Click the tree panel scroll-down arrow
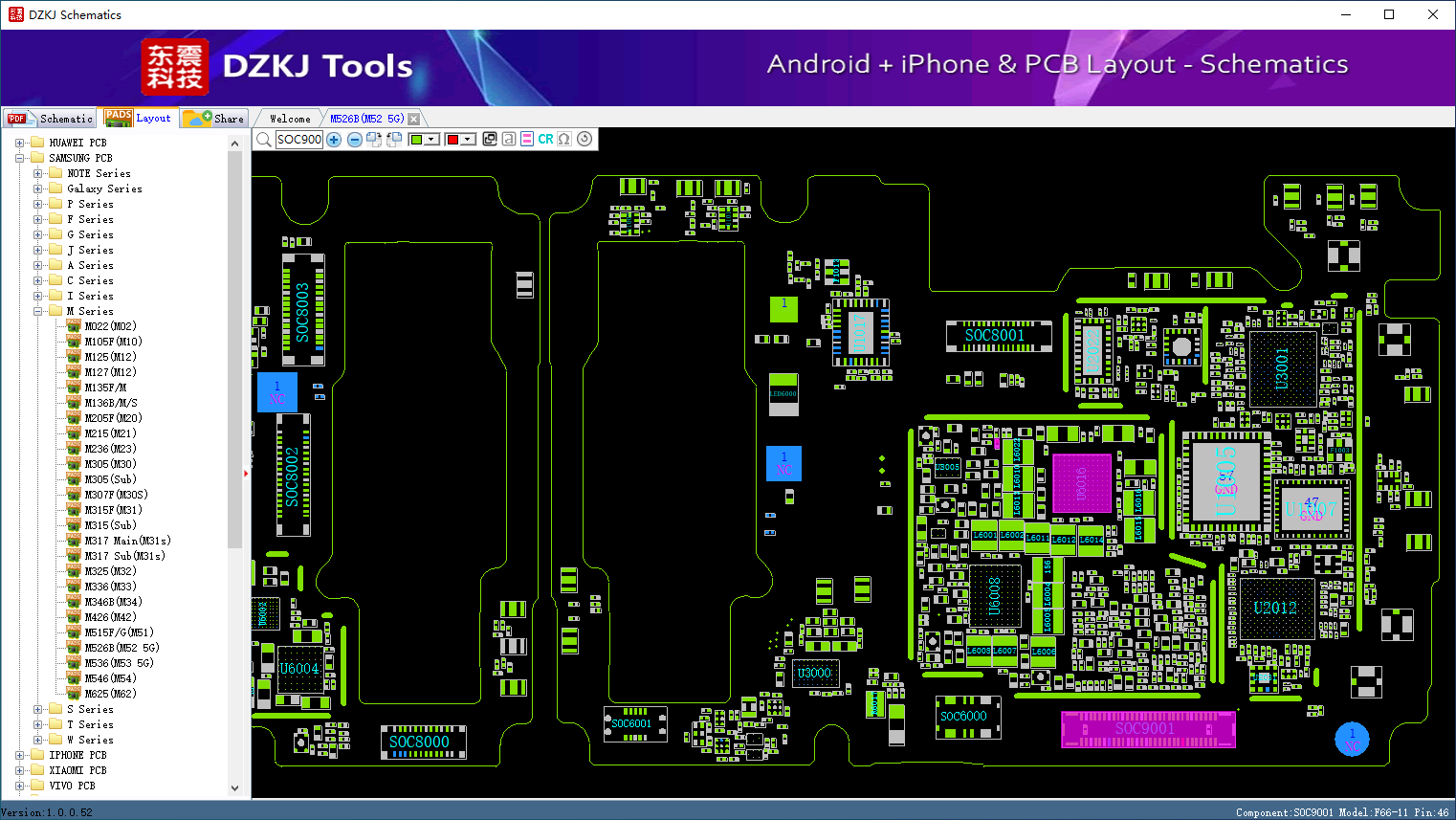Screen dimensions: 1456x820 235,787
